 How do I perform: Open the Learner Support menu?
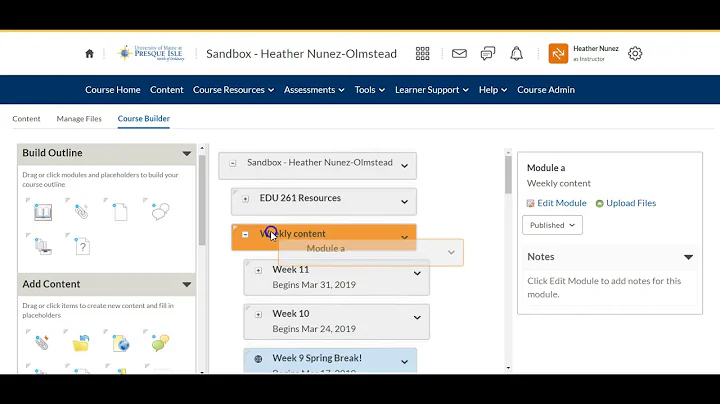(x=432, y=90)
